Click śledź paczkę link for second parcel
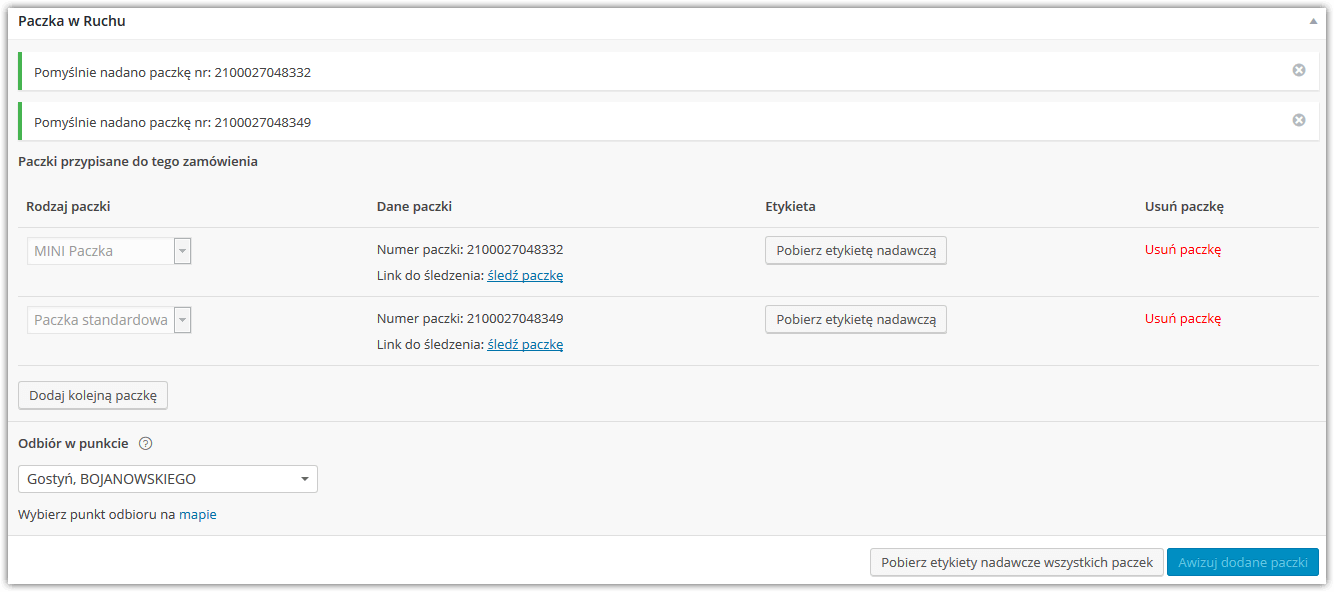The width and height of the screenshot is (1334, 592). click(525, 344)
